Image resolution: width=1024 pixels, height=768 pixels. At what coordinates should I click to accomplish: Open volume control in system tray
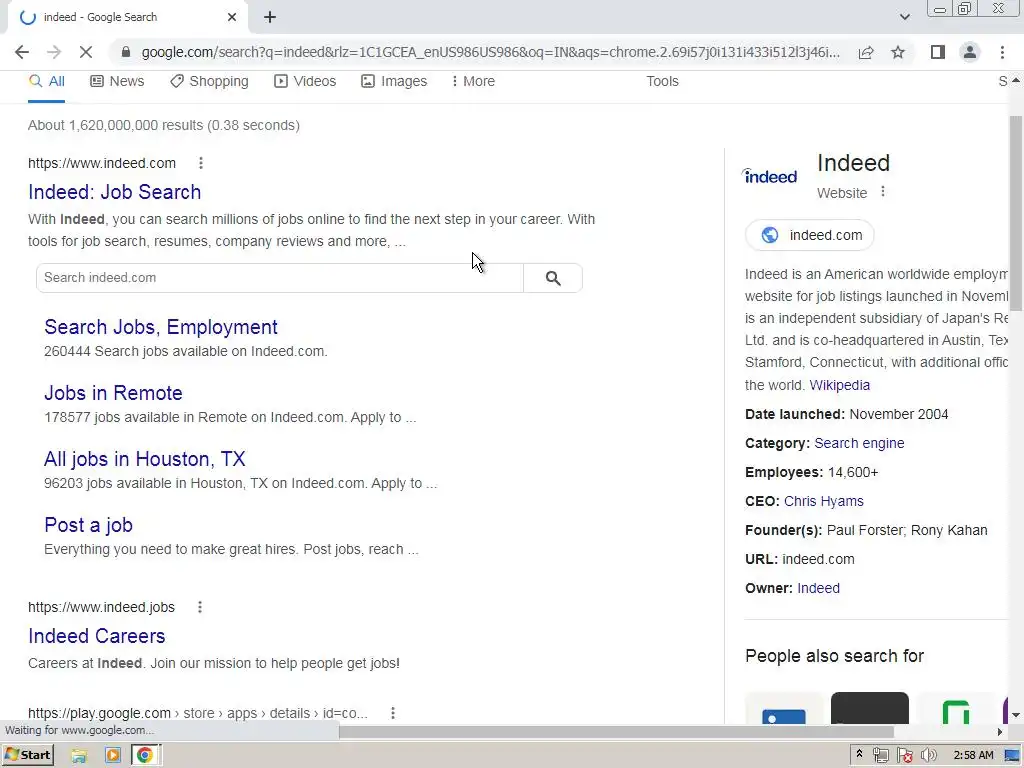coord(928,756)
